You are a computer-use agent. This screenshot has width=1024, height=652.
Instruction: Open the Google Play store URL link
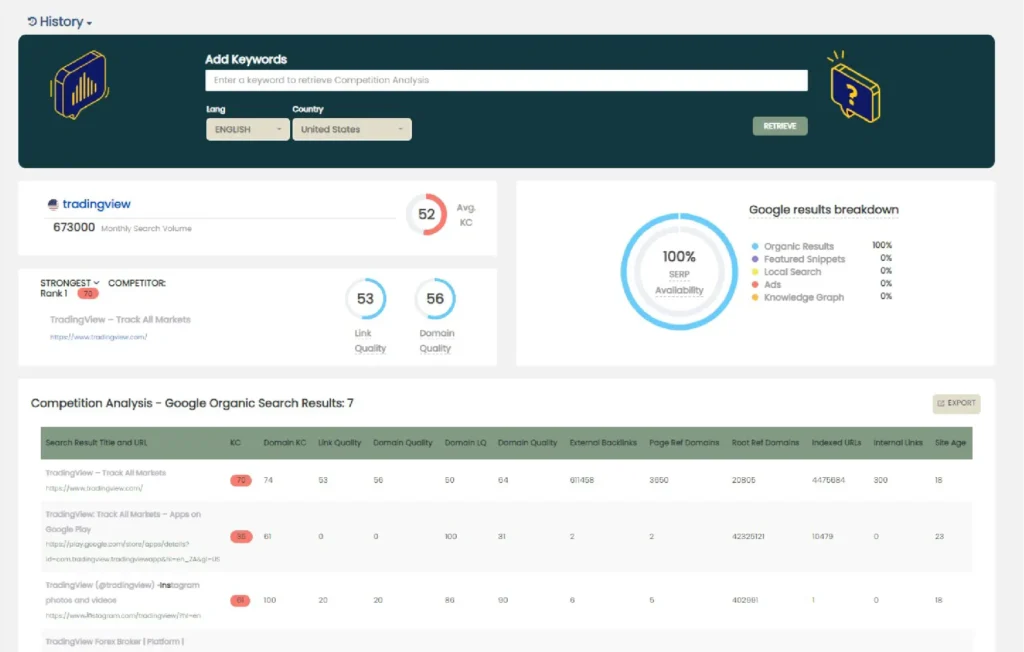coord(133,551)
